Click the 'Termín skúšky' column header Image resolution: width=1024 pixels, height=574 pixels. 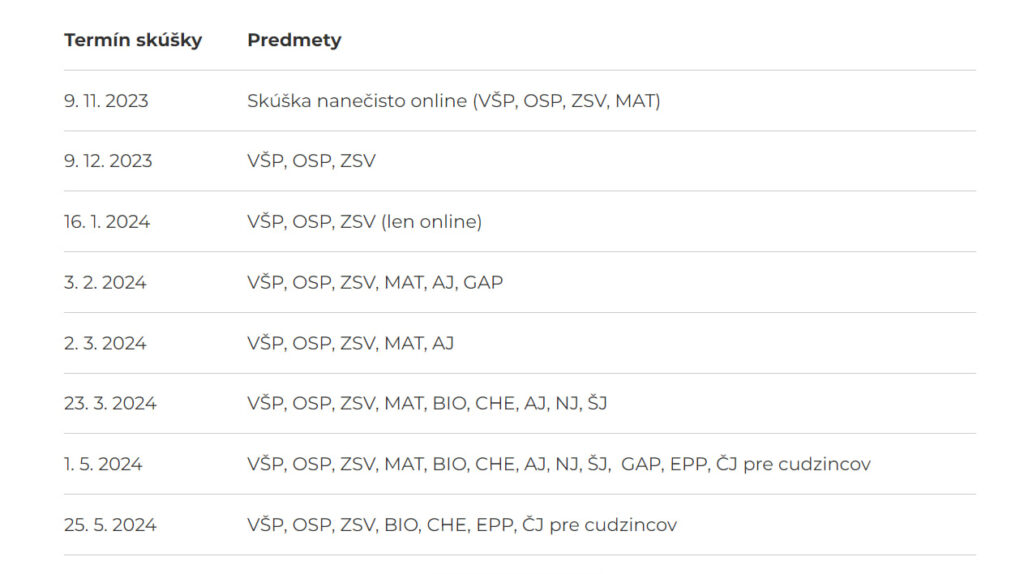[133, 40]
